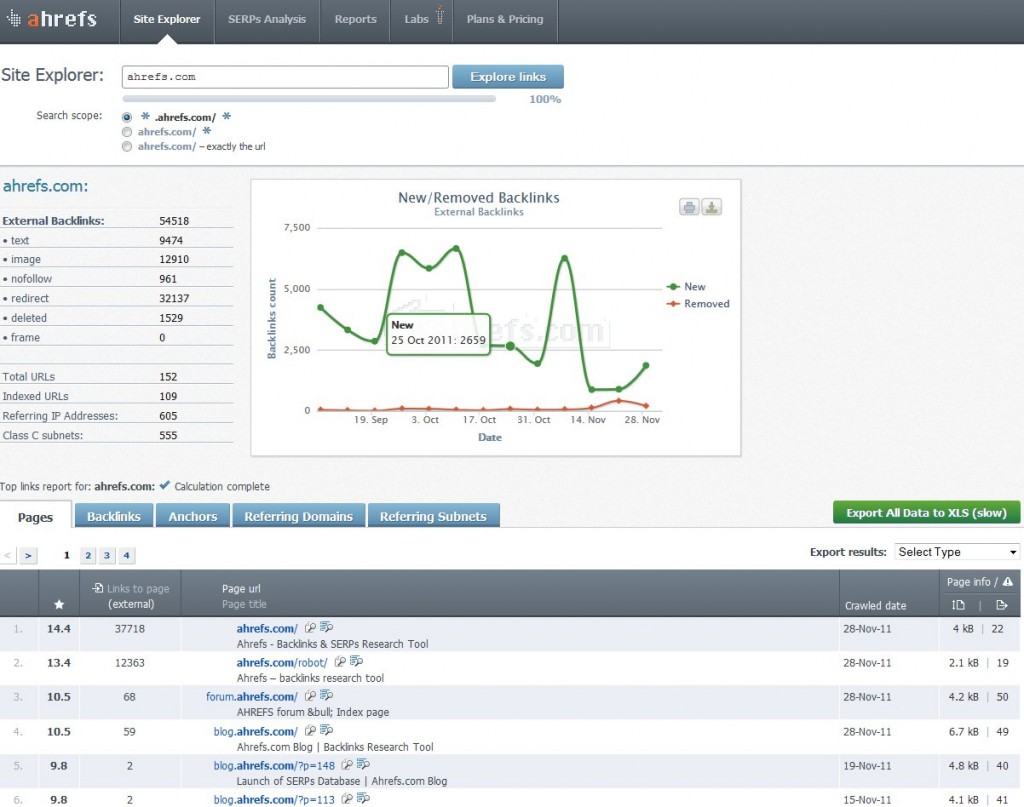Click the 28-Nov-11 date for ahrefs.com/robot/
The height and width of the screenshot is (807, 1024).
tap(867, 662)
